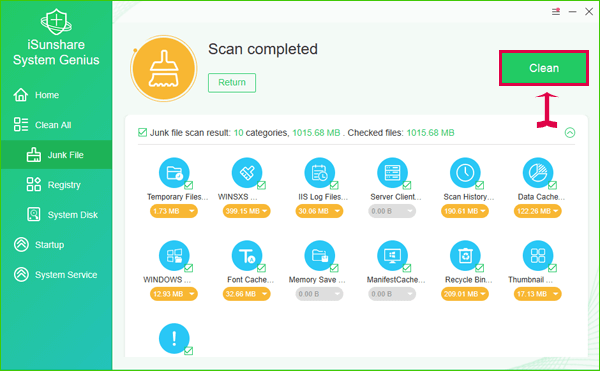This screenshot has height=371, width=600.
Task: Open the 32.66 MB Font Cache dropdown
Action: [246, 294]
